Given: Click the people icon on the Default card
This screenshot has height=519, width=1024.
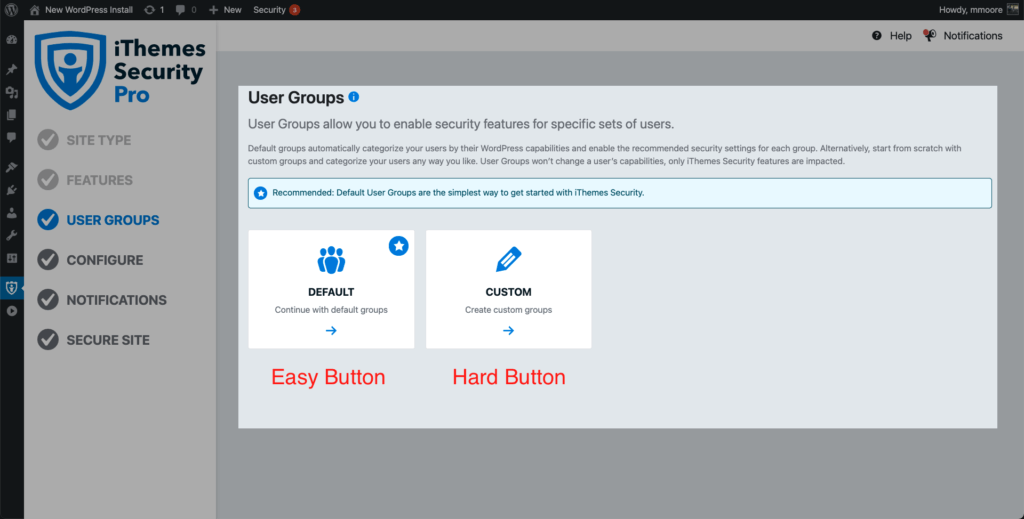Looking at the screenshot, I should pyautogui.click(x=331, y=260).
